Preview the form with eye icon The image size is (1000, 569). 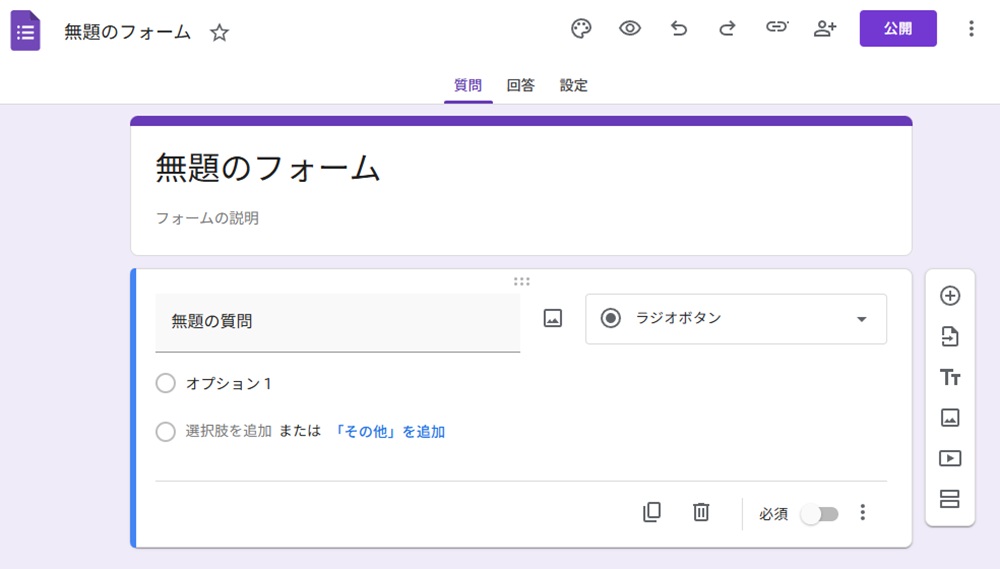click(630, 29)
